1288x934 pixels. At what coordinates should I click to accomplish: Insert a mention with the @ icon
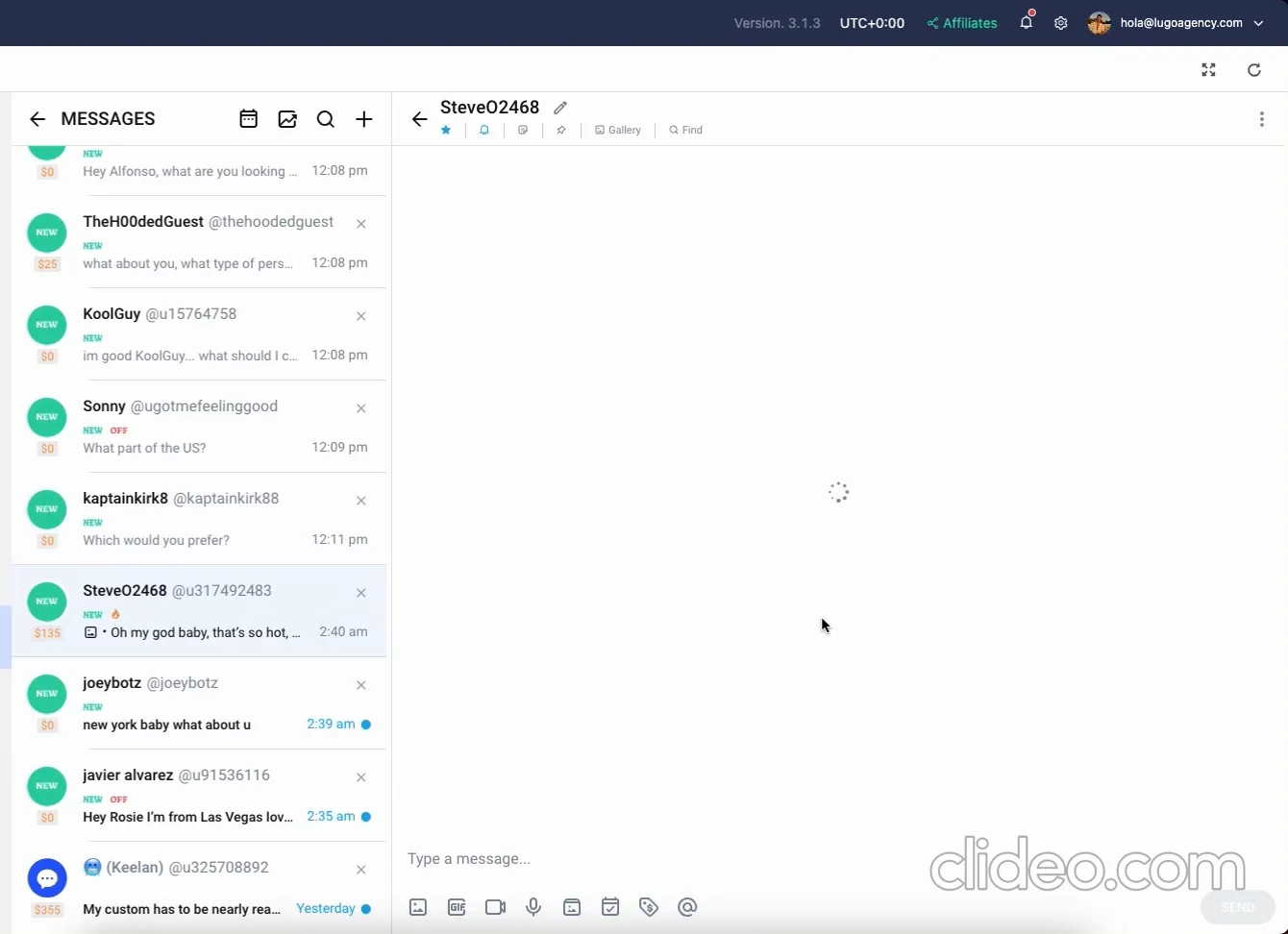click(x=687, y=907)
